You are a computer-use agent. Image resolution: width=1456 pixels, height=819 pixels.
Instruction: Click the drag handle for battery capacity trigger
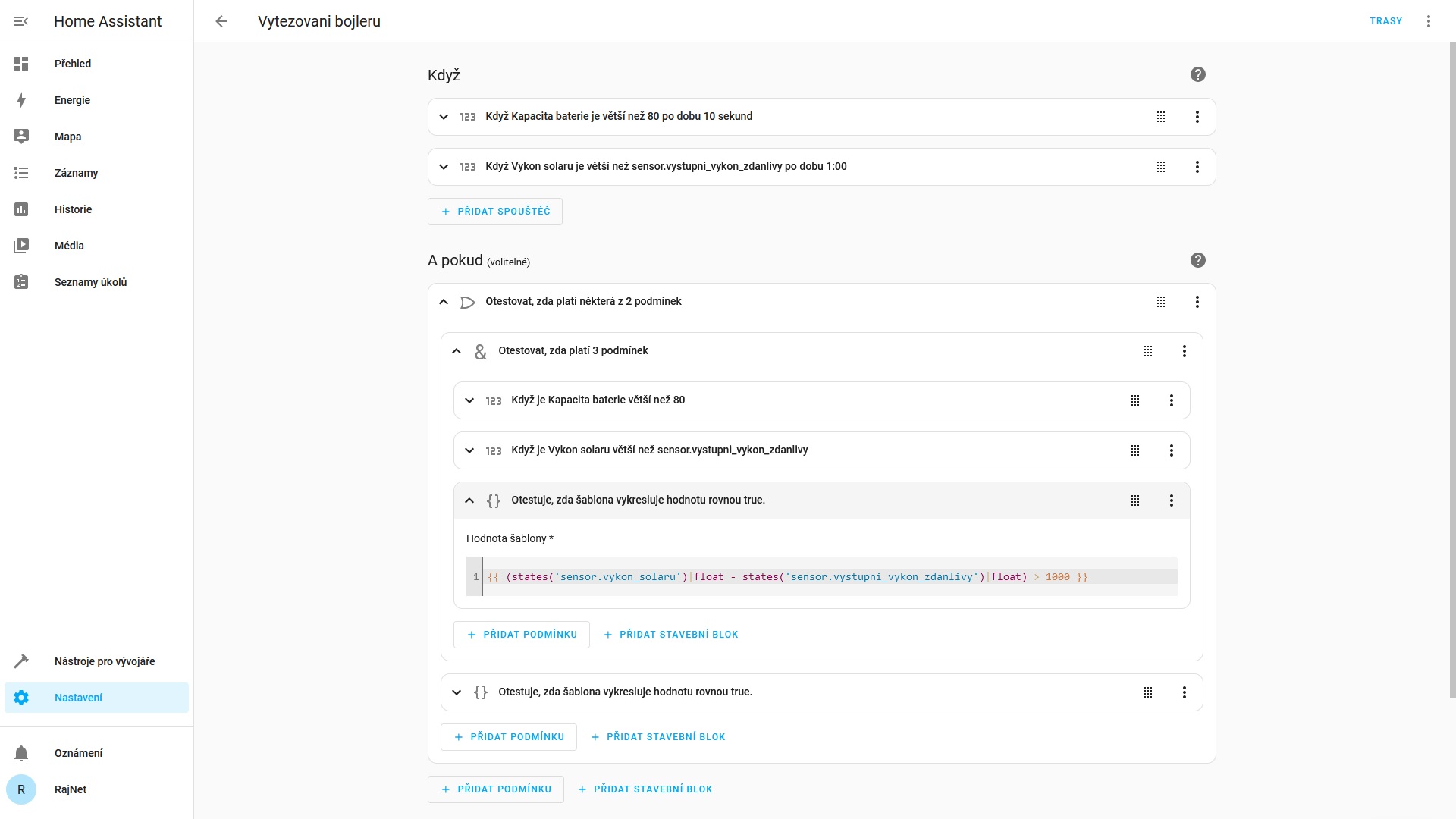[x=1161, y=116]
